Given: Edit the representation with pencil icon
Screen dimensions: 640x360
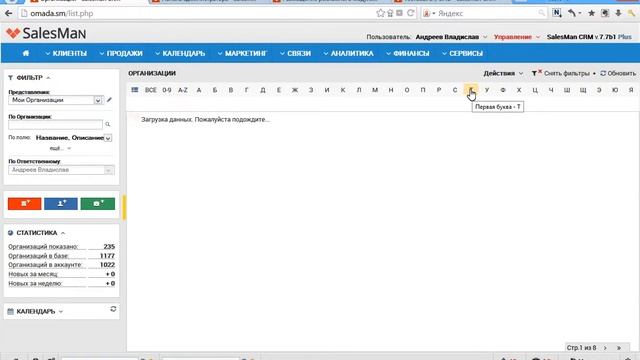Looking at the screenshot, I should pyautogui.click(x=109, y=100).
